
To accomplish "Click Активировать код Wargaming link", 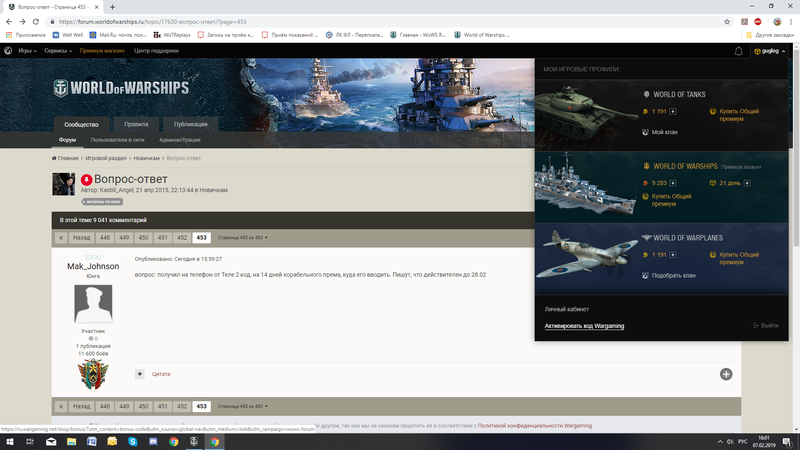I will (584, 326).
